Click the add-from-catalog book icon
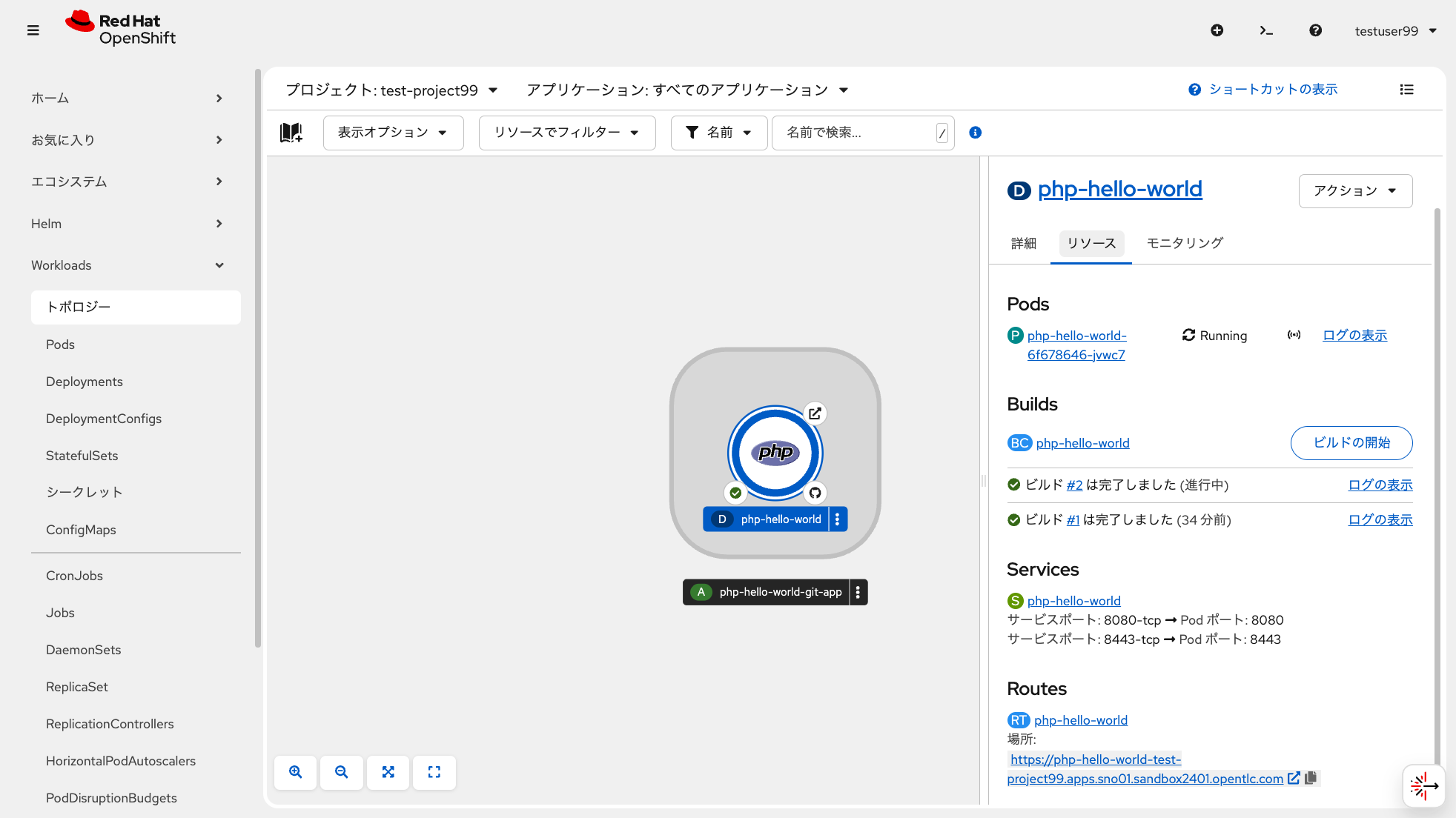1456x818 pixels. coord(291,133)
